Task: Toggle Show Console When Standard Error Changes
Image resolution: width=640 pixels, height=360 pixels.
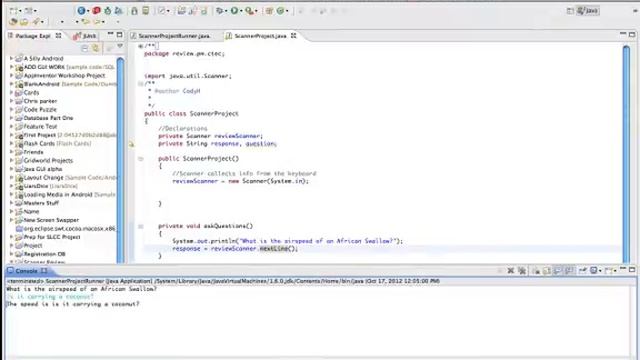Action: pyautogui.click(x=569, y=270)
